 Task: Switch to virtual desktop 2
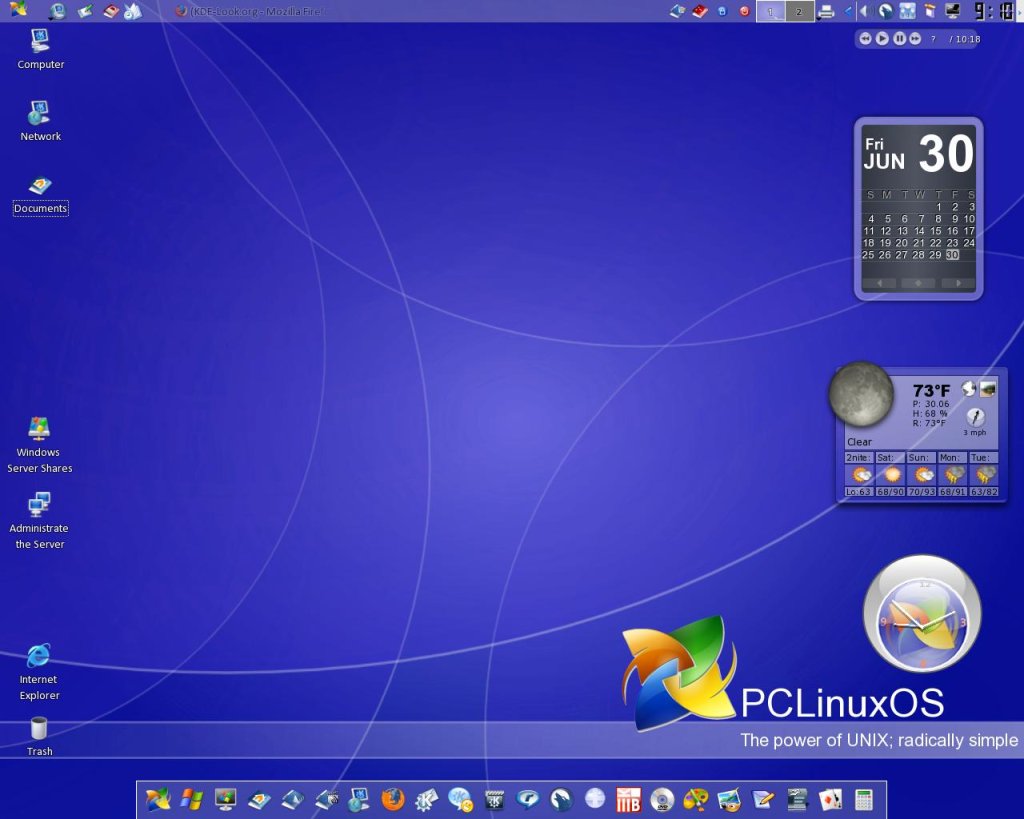(x=799, y=11)
